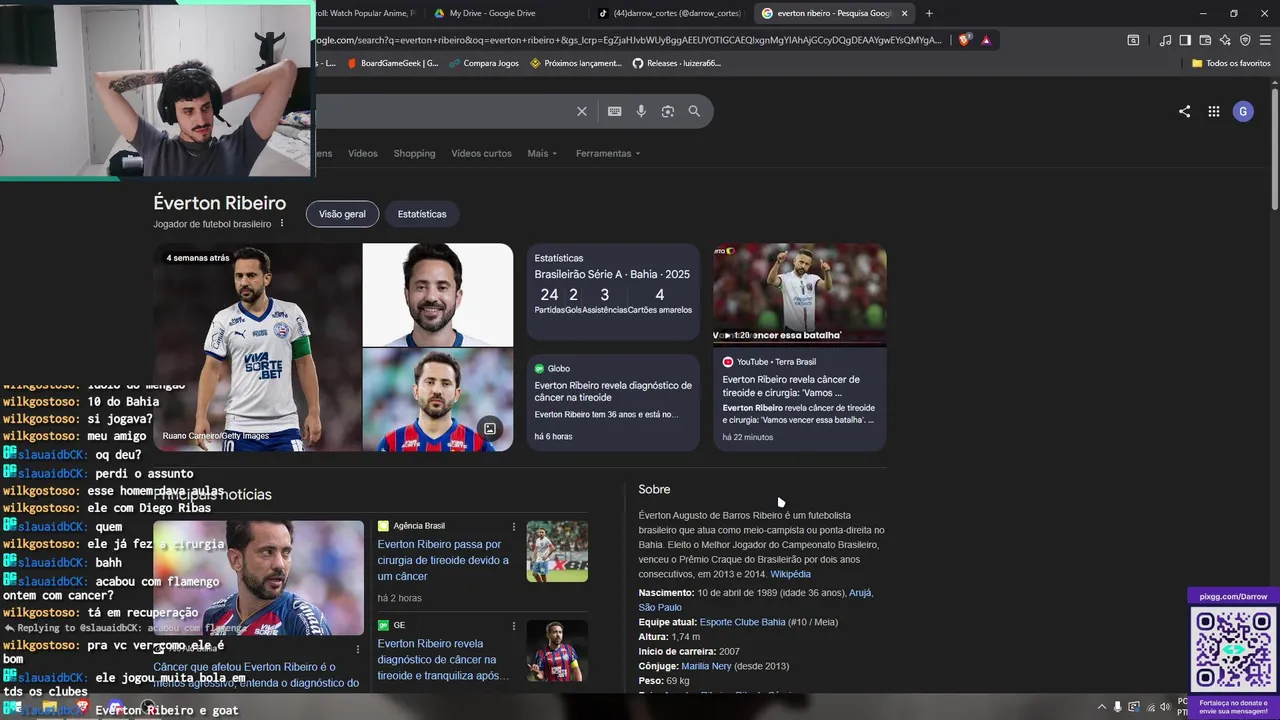Open the Brave hamburger main menu
Viewport: 1280px width, 720px height.
coord(1265,40)
